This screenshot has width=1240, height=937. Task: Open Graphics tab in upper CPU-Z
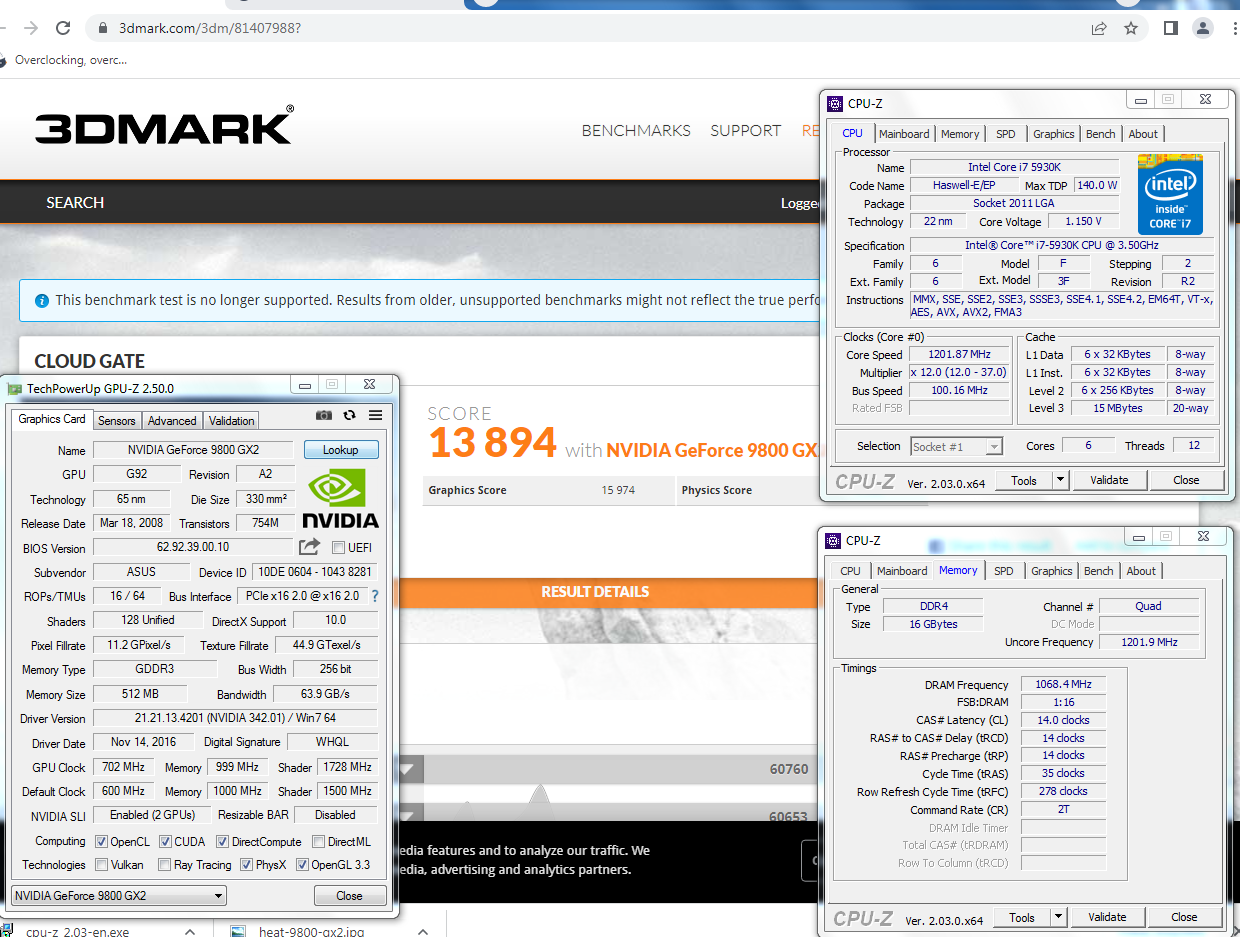[x=1054, y=134]
